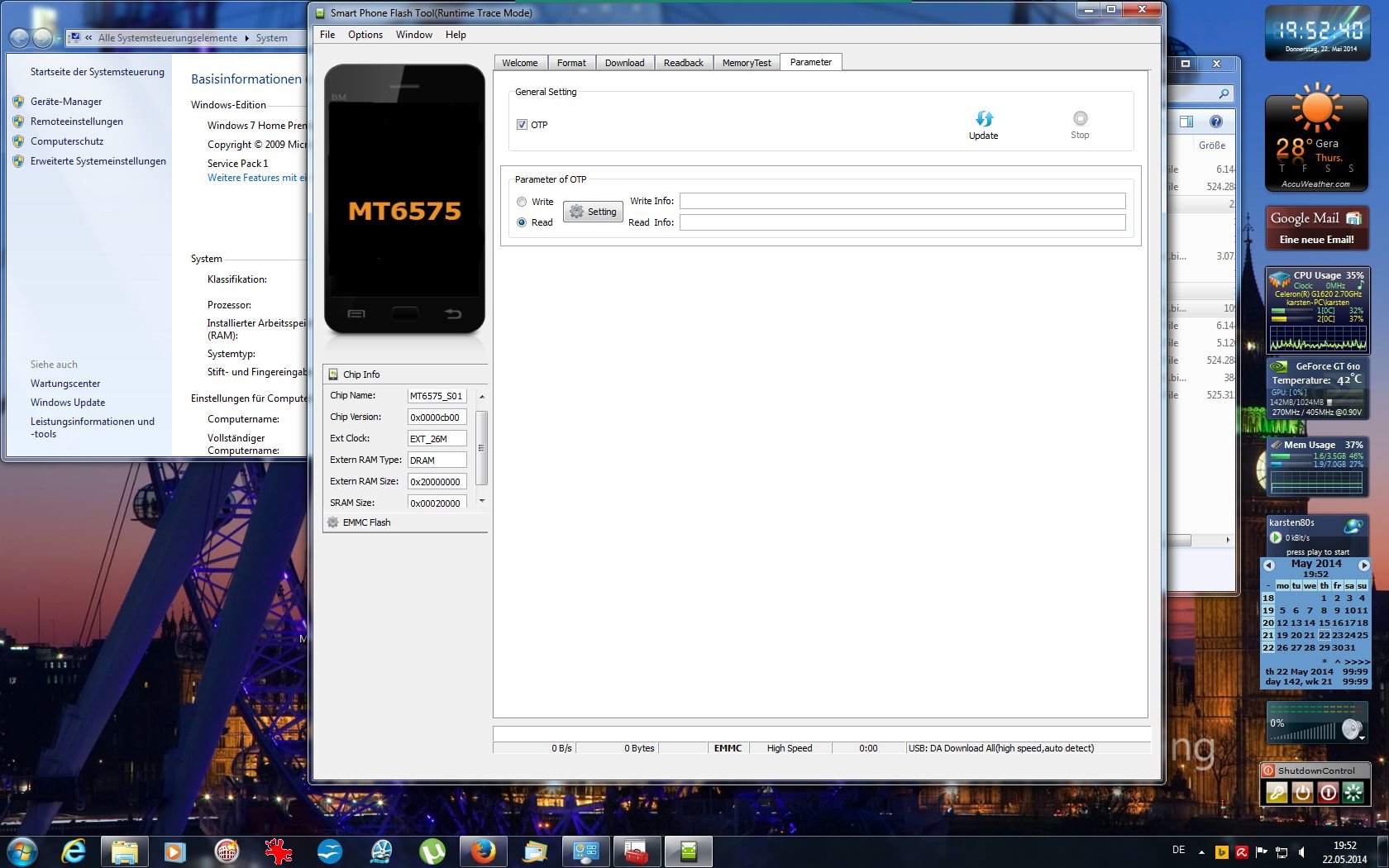Open Windows Update link in System window
Viewport: 1389px width, 868px height.
(x=68, y=403)
